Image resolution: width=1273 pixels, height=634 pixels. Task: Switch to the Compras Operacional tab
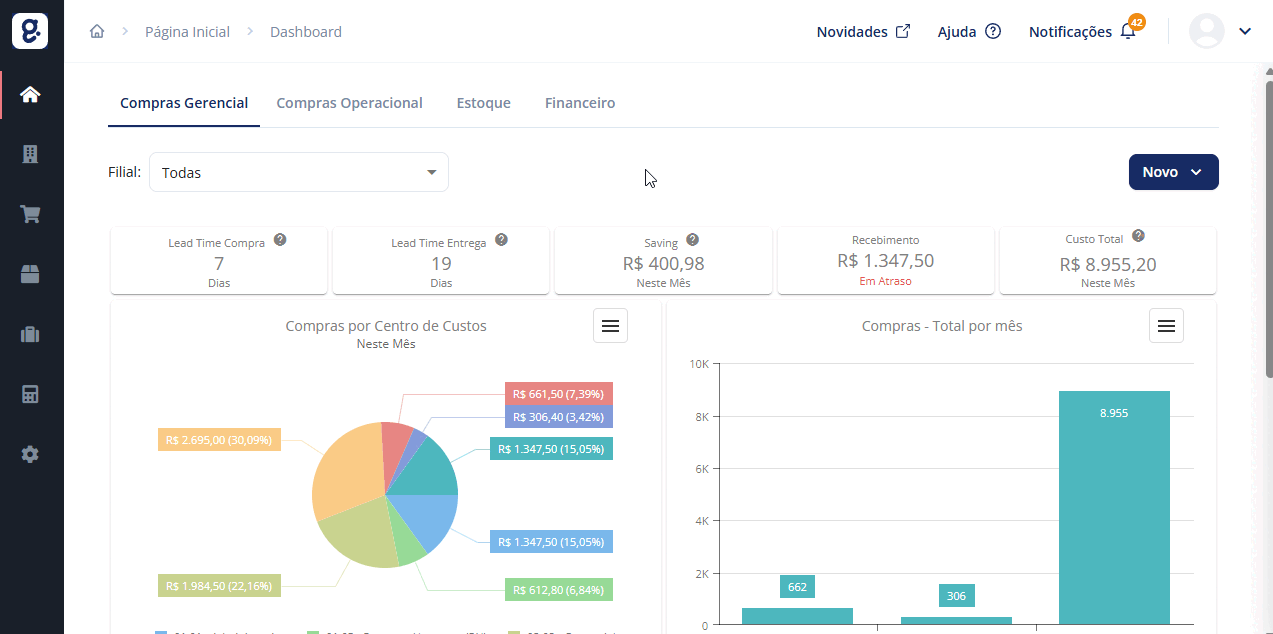tap(349, 103)
